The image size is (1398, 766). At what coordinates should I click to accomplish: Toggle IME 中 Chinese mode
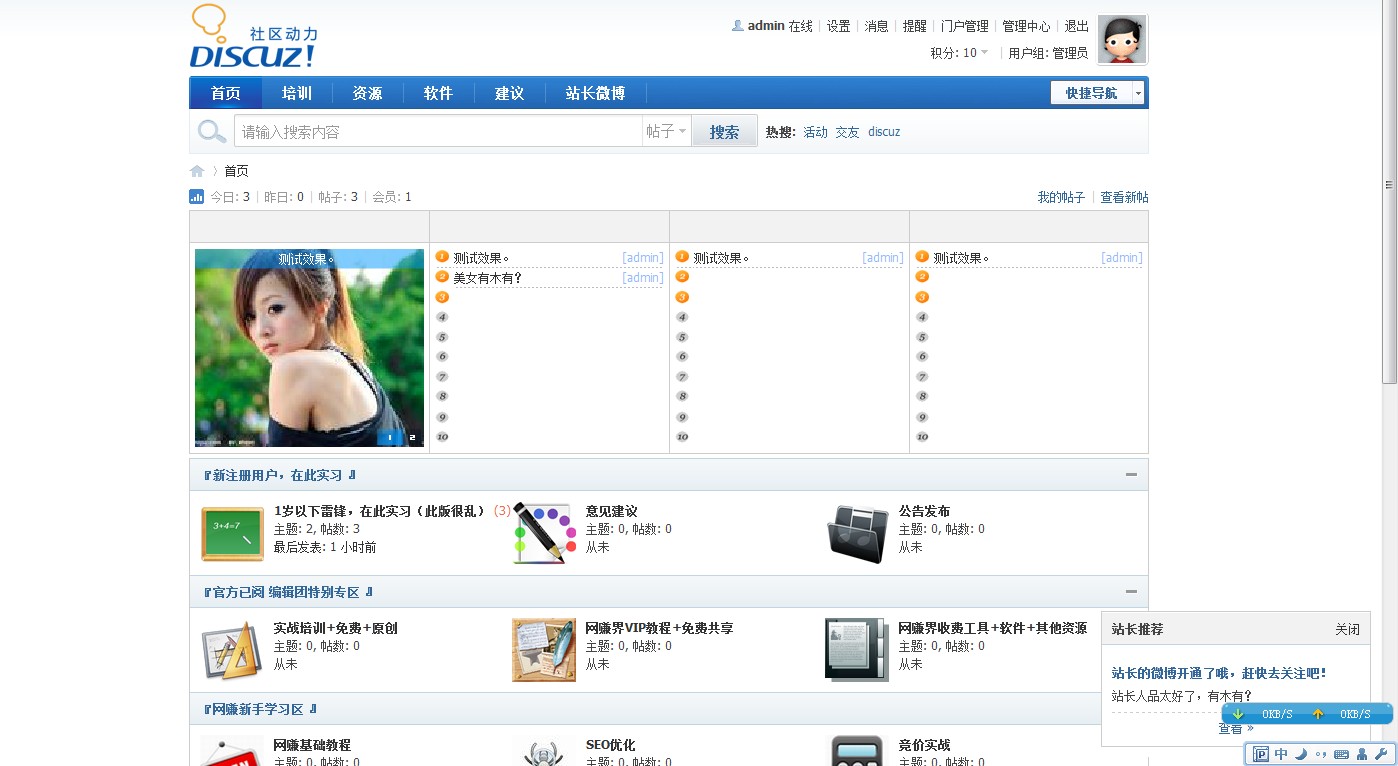1281,754
